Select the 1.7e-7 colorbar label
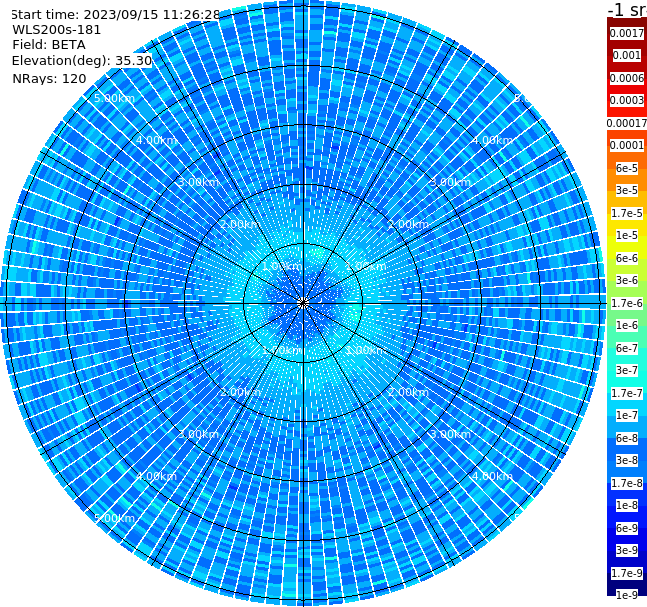 (627, 393)
